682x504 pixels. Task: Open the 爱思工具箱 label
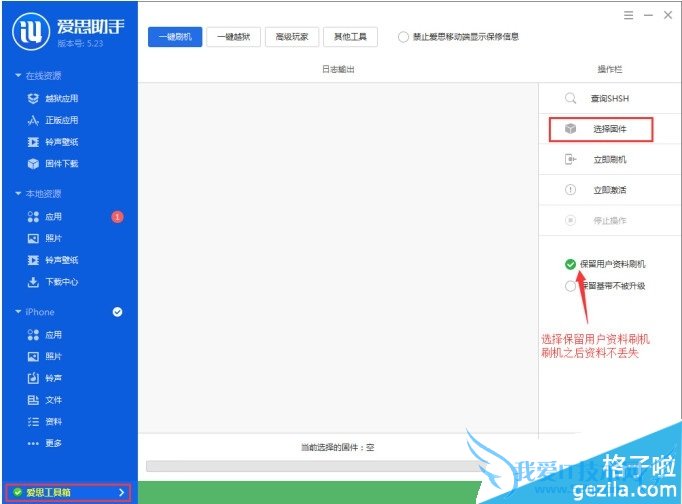48,492
